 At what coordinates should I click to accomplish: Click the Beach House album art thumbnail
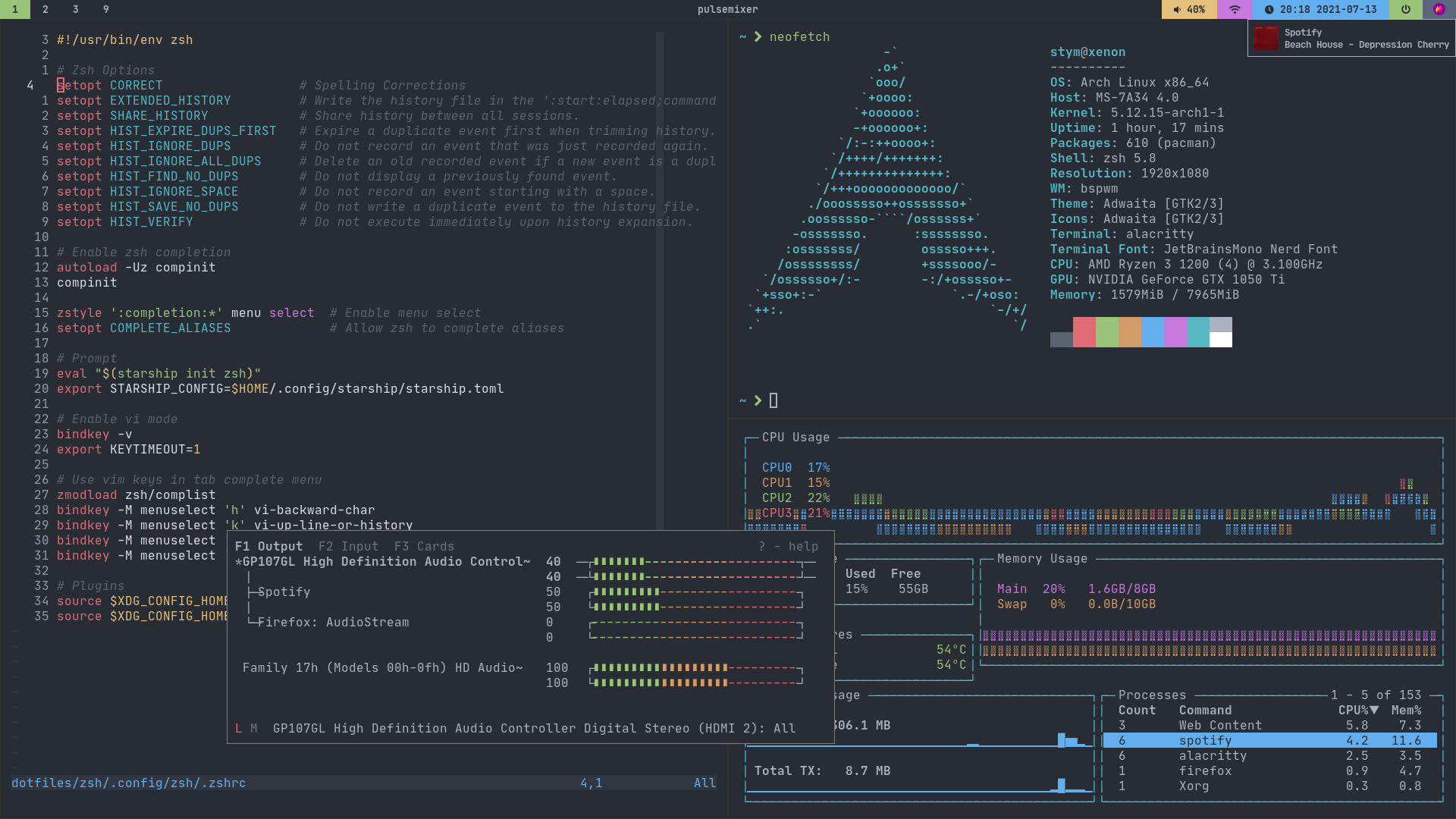pos(1266,38)
